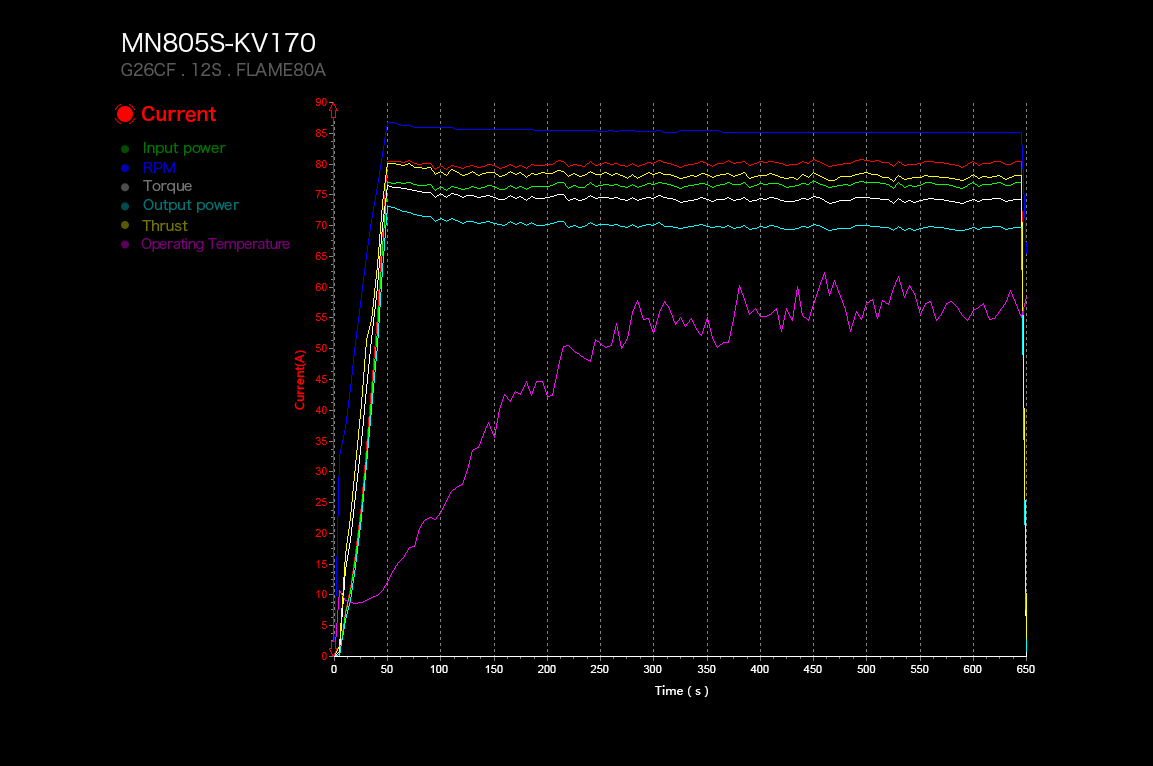Select the Torque series
Viewport: 1153px width, 766px height.
tap(168, 186)
